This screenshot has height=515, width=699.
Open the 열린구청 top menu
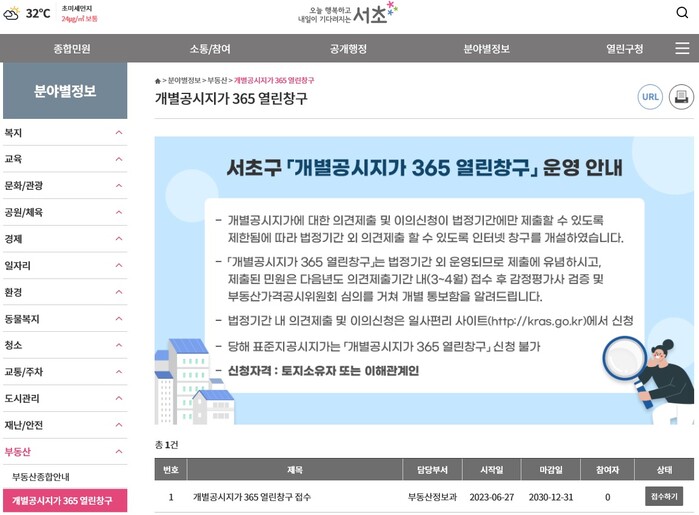coord(624,49)
